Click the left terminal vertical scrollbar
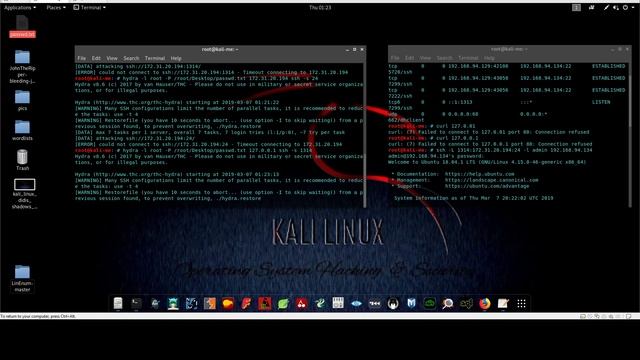This screenshot has height=360, width=640. pos(365,136)
